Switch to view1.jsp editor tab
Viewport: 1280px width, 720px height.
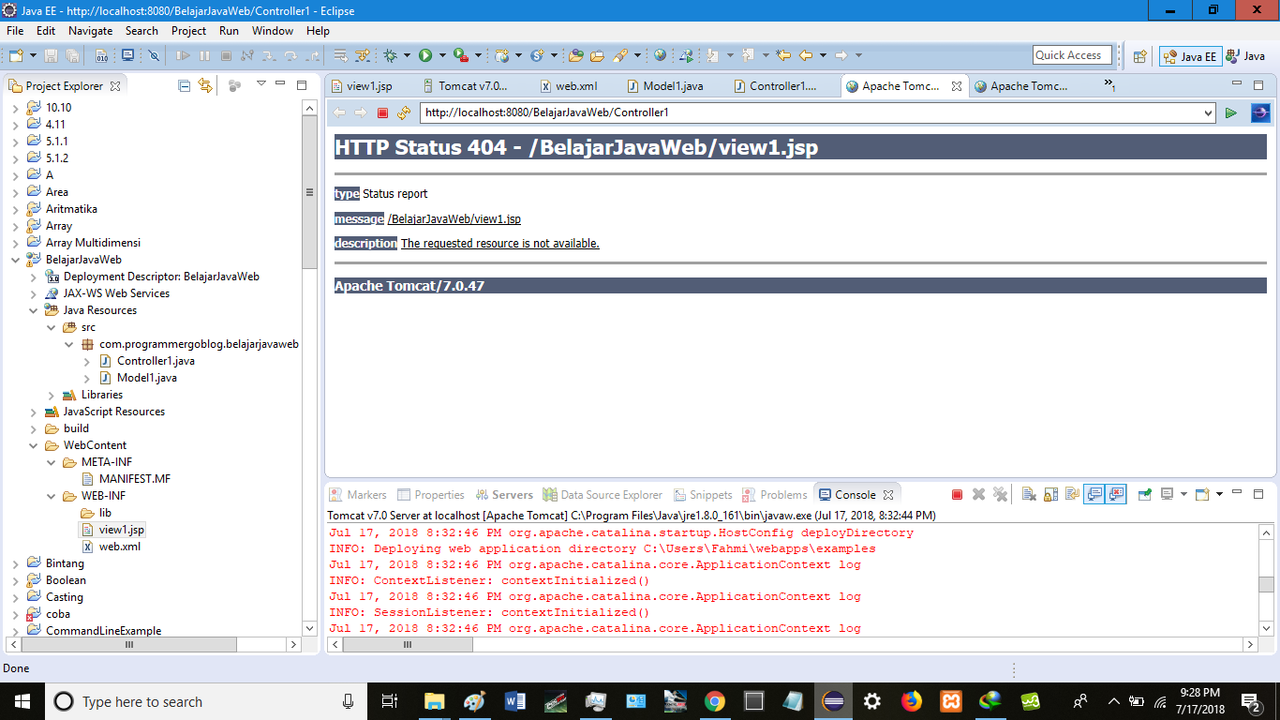point(362,86)
